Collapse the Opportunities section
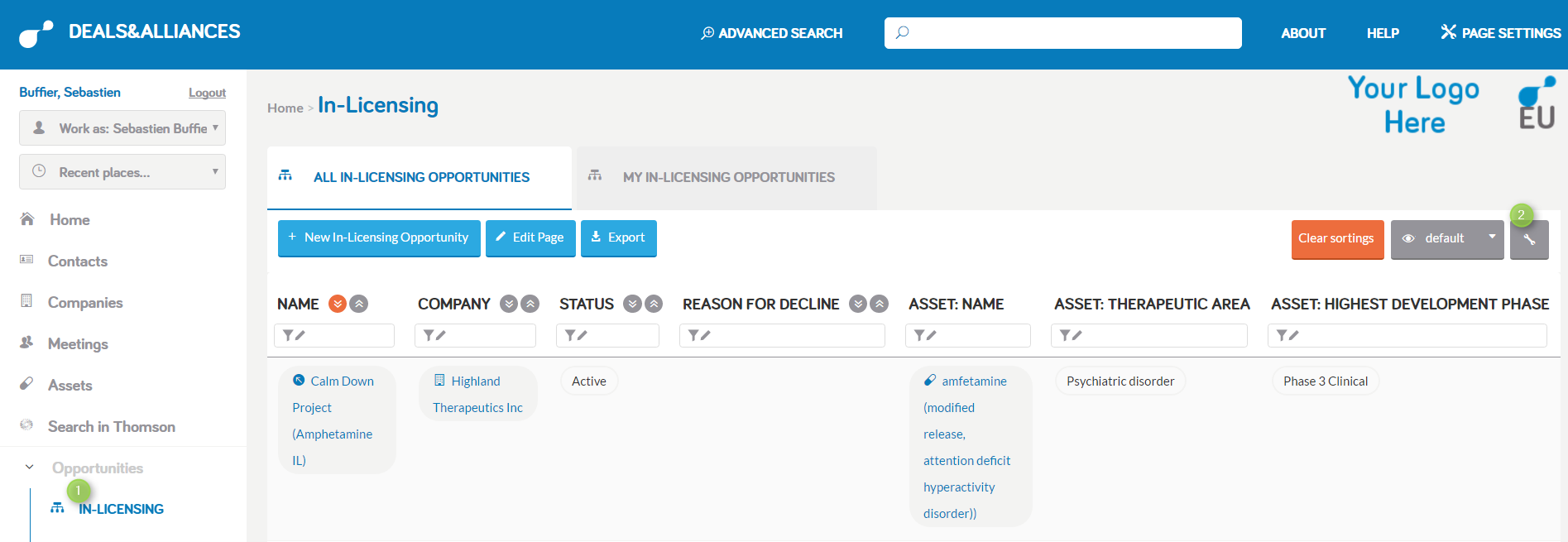The height and width of the screenshot is (542, 1568). [30, 468]
